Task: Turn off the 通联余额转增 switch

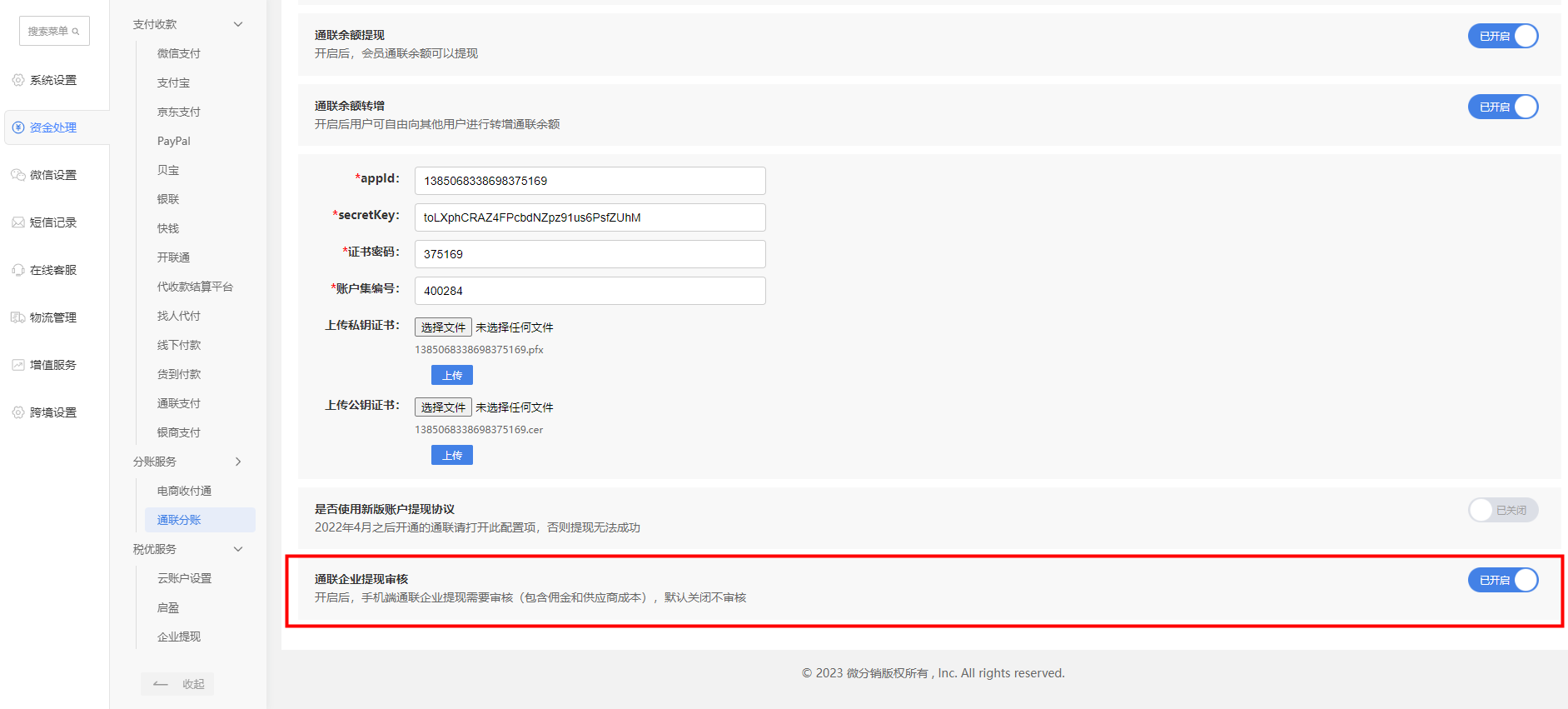Action: [x=1502, y=107]
